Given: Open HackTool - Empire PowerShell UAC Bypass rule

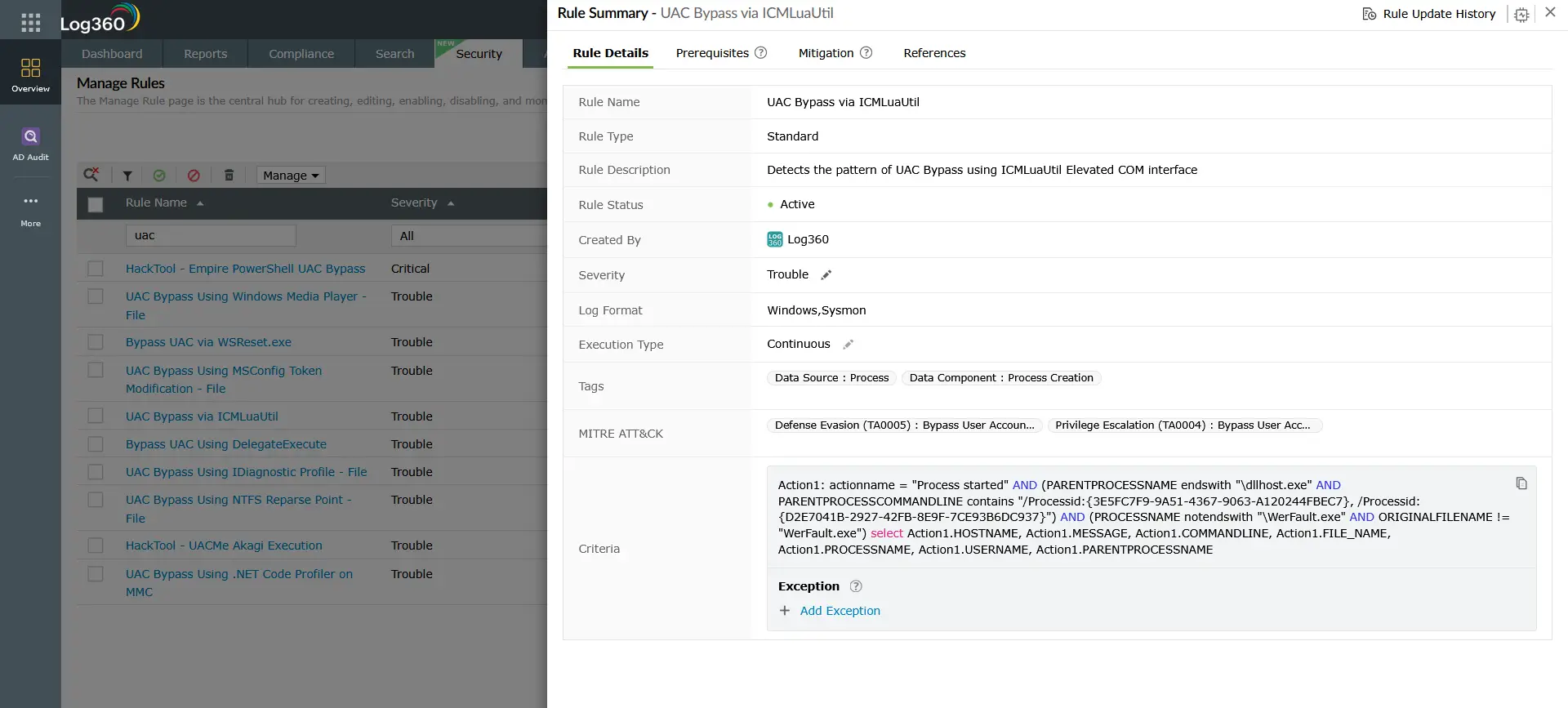Looking at the screenshot, I should (x=245, y=269).
